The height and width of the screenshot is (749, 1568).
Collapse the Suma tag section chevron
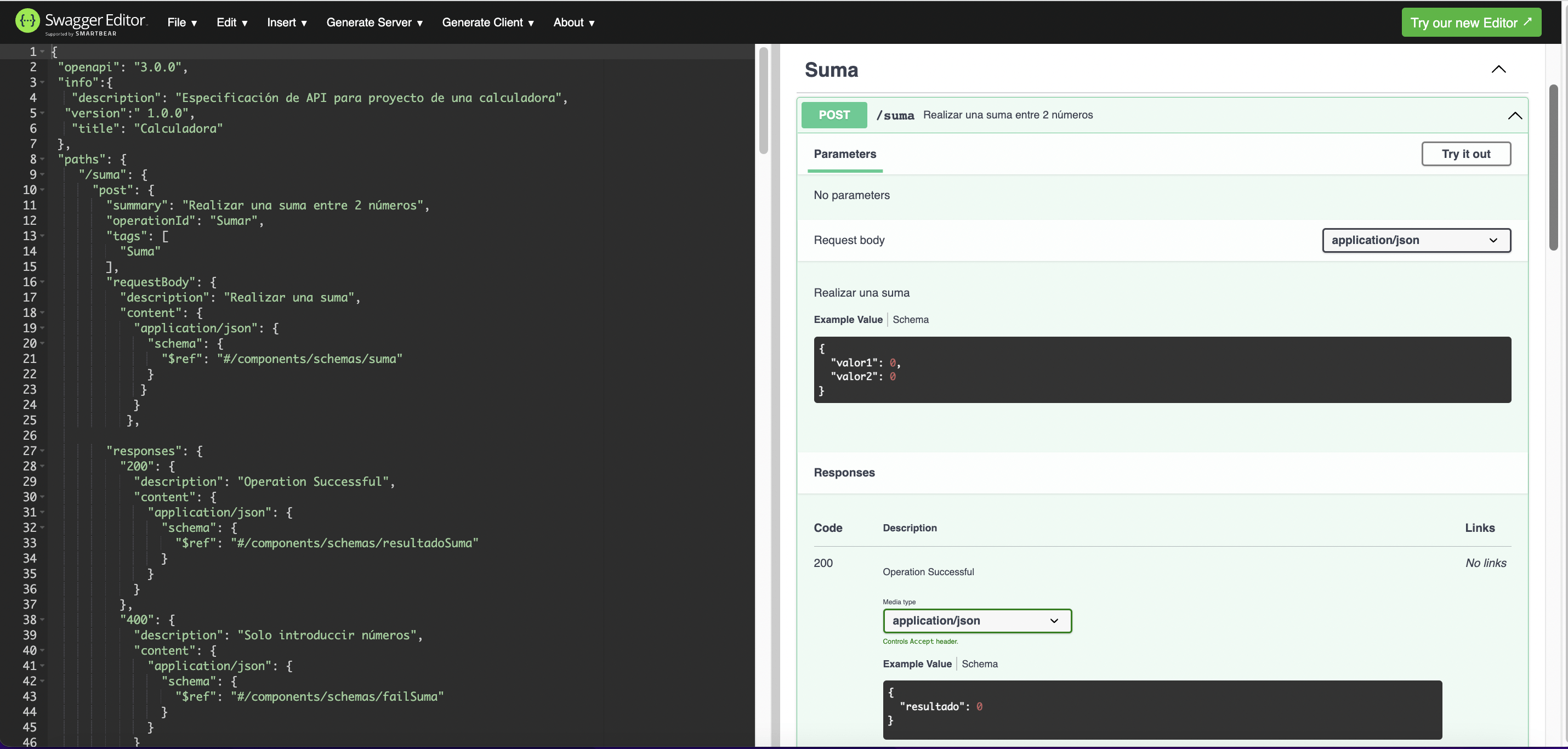click(x=1498, y=70)
